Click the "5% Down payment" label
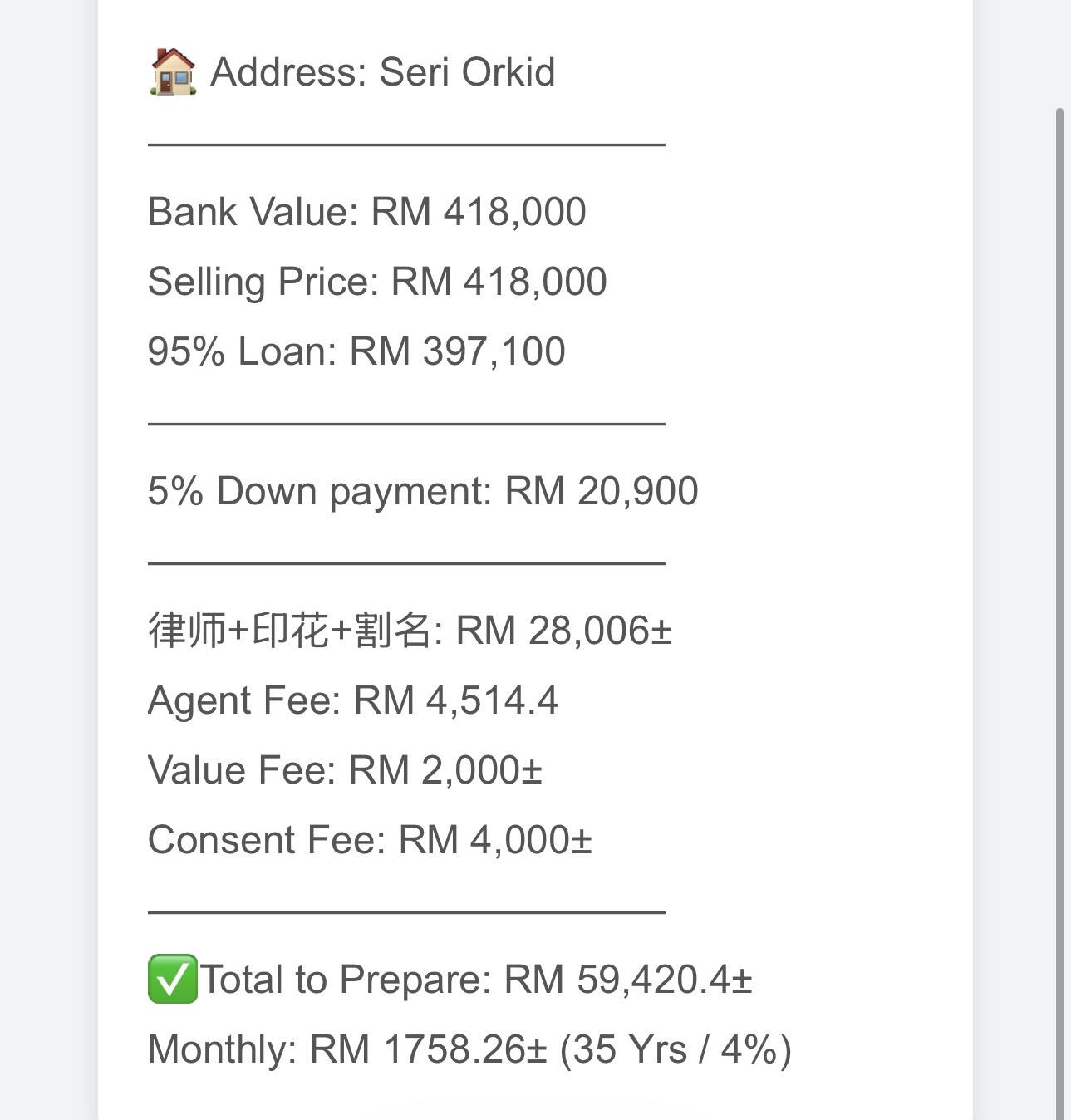This screenshot has height=1120, width=1071. coord(318,491)
